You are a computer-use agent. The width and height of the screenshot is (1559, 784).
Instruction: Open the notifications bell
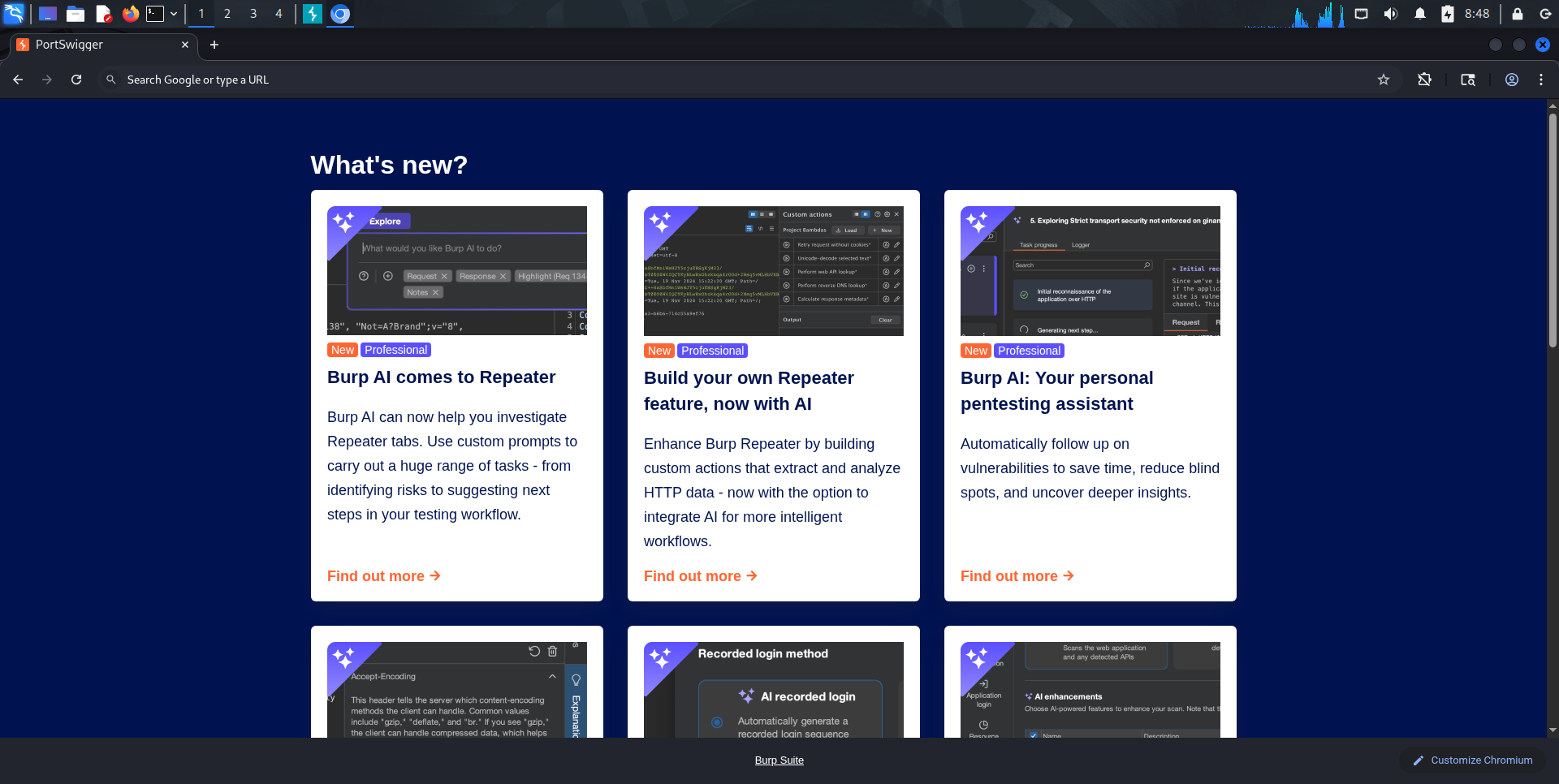click(x=1420, y=14)
